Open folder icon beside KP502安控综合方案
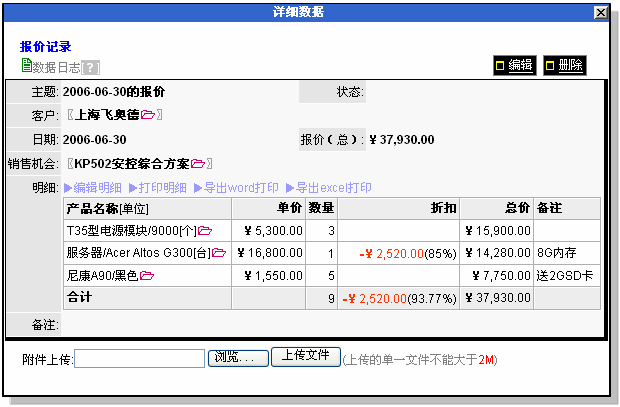620x407 pixels. 198,164
